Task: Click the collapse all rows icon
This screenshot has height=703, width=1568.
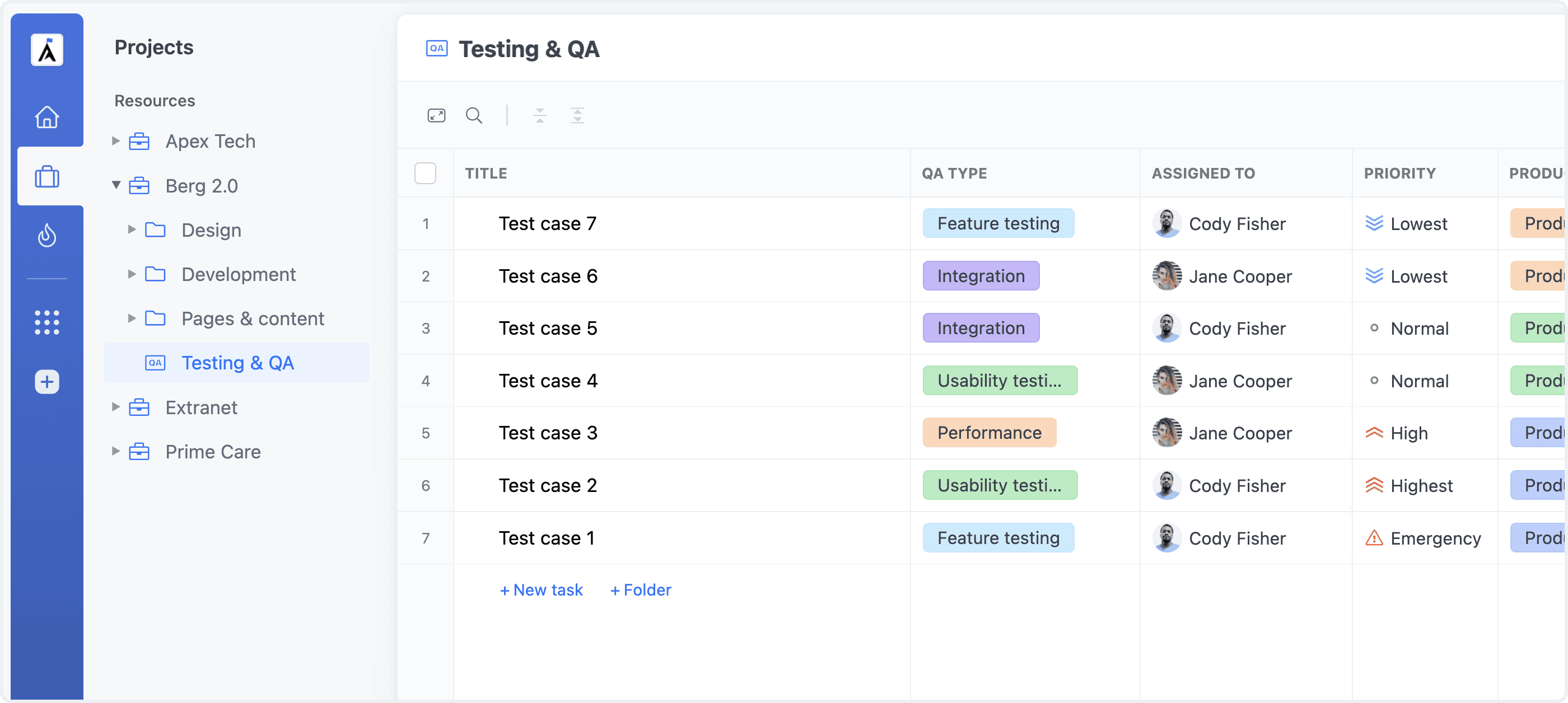Action: 539,115
